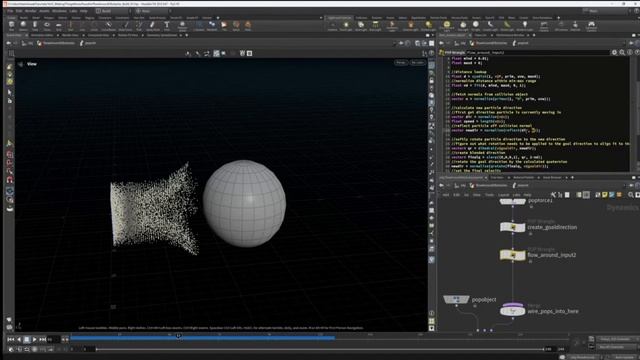The width and height of the screenshot is (640, 360).
Task: Switch to the Performance Monitor tab
Action: pos(510,36)
